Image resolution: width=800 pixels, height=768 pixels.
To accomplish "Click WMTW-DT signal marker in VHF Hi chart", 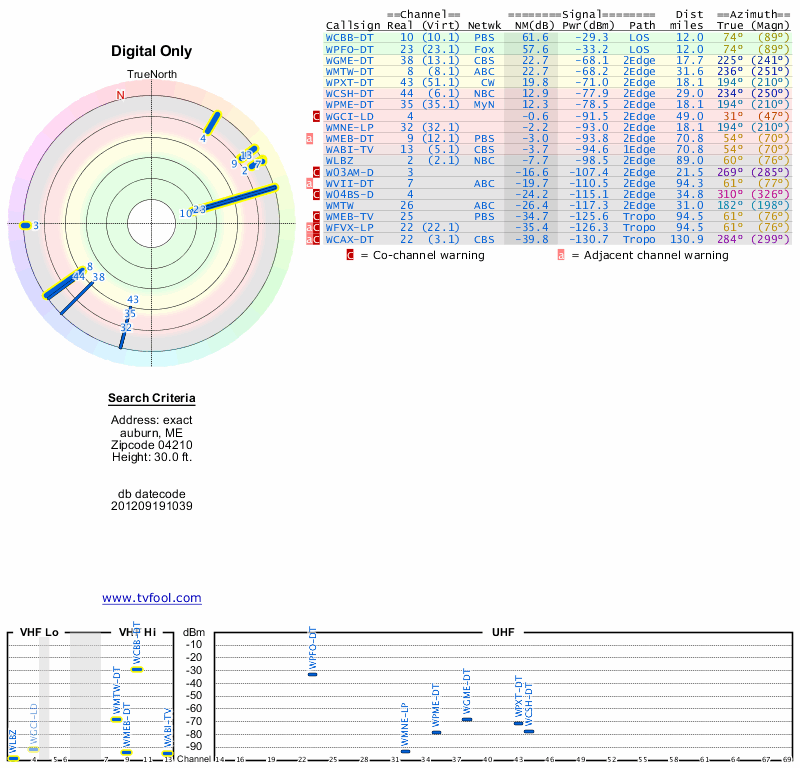I will pyautogui.click(x=117, y=719).
